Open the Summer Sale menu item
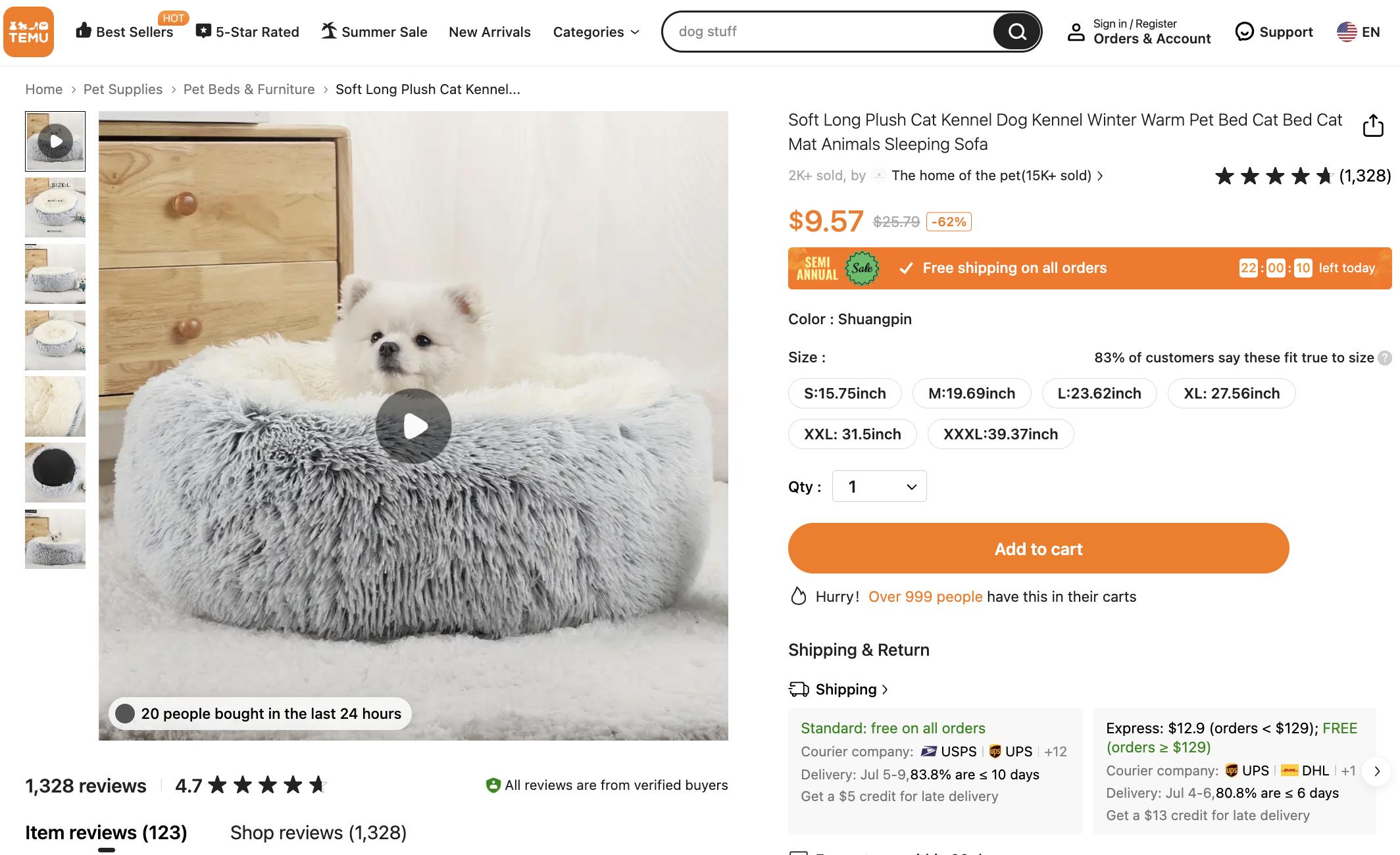Image resolution: width=1400 pixels, height=855 pixels. click(374, 32)
